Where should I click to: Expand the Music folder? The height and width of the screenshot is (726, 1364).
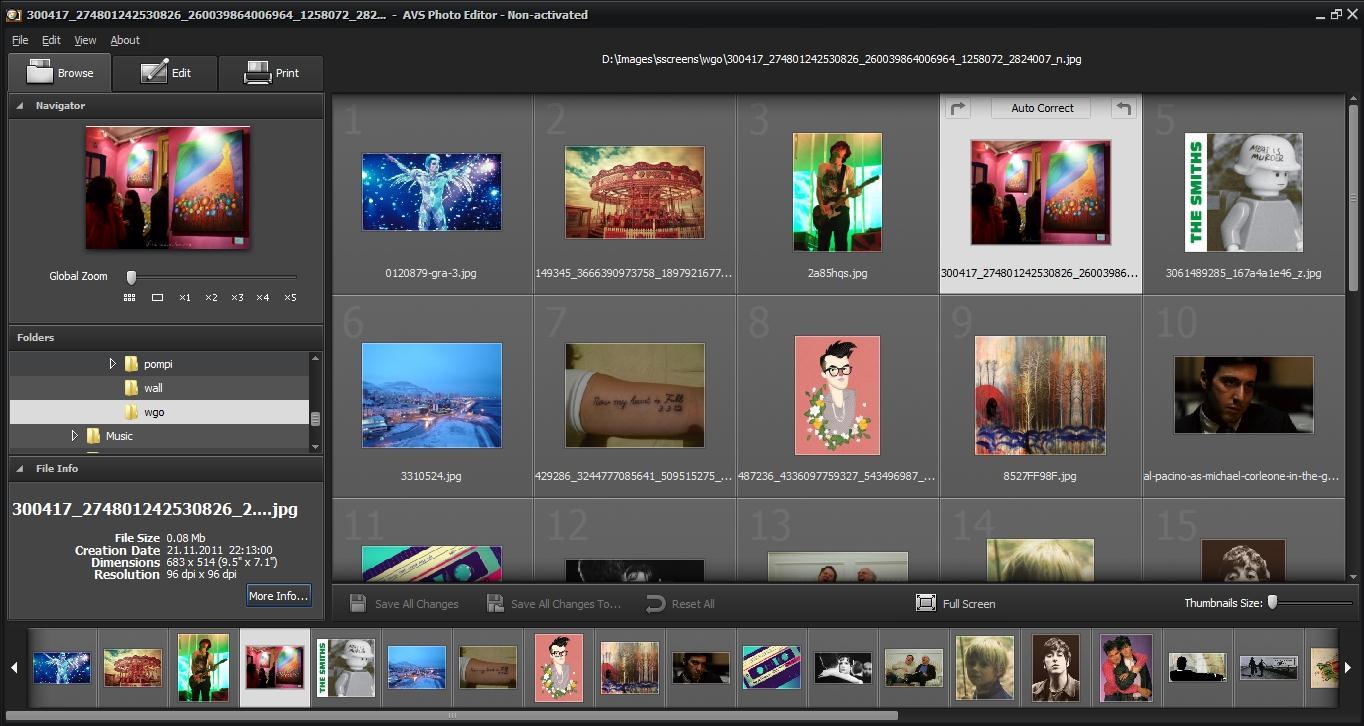click(75, 435)
